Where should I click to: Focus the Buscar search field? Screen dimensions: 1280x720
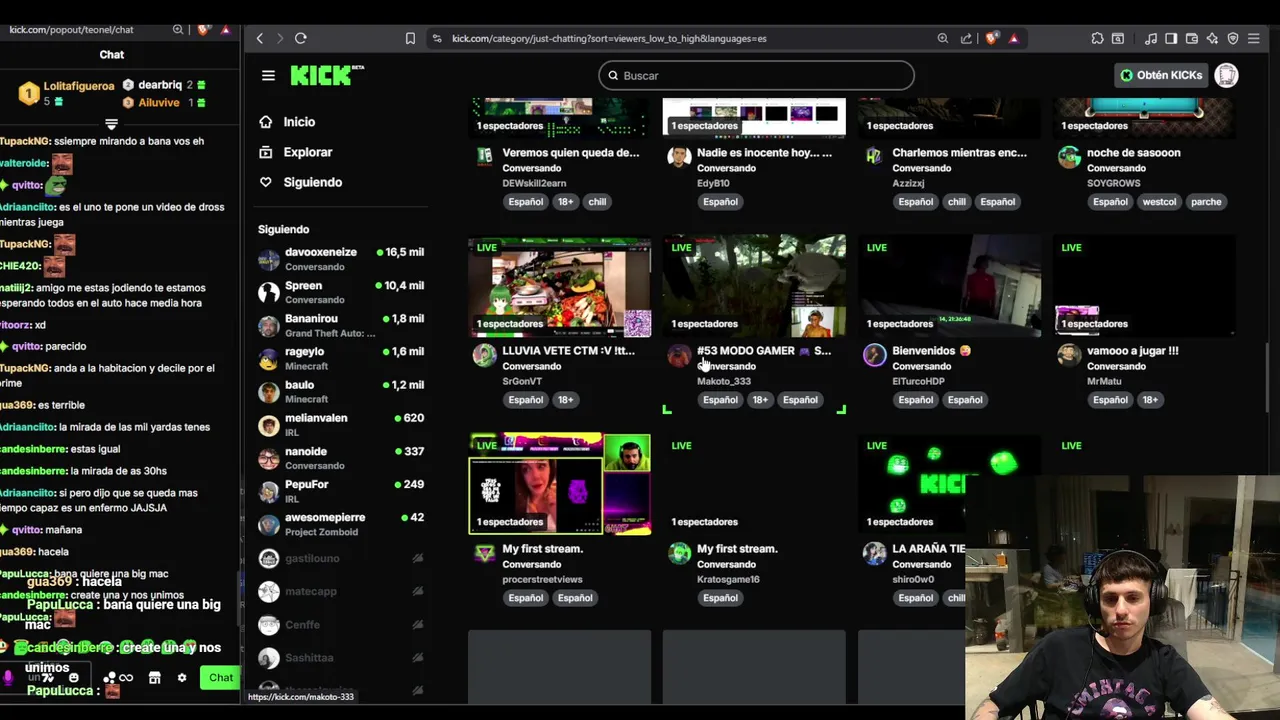click(756, 76)
